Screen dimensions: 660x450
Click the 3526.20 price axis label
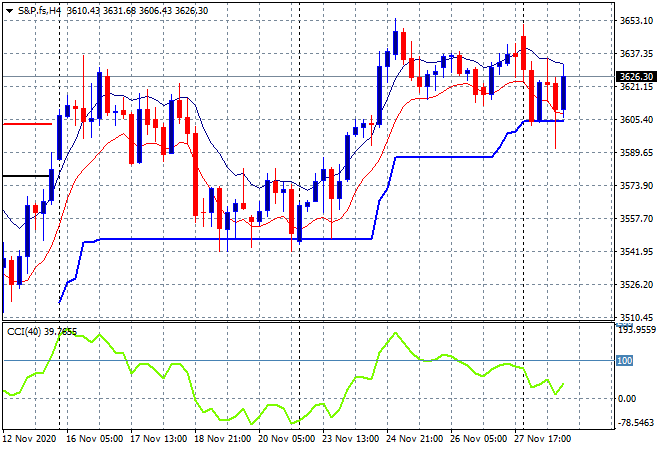click(636, 285)
